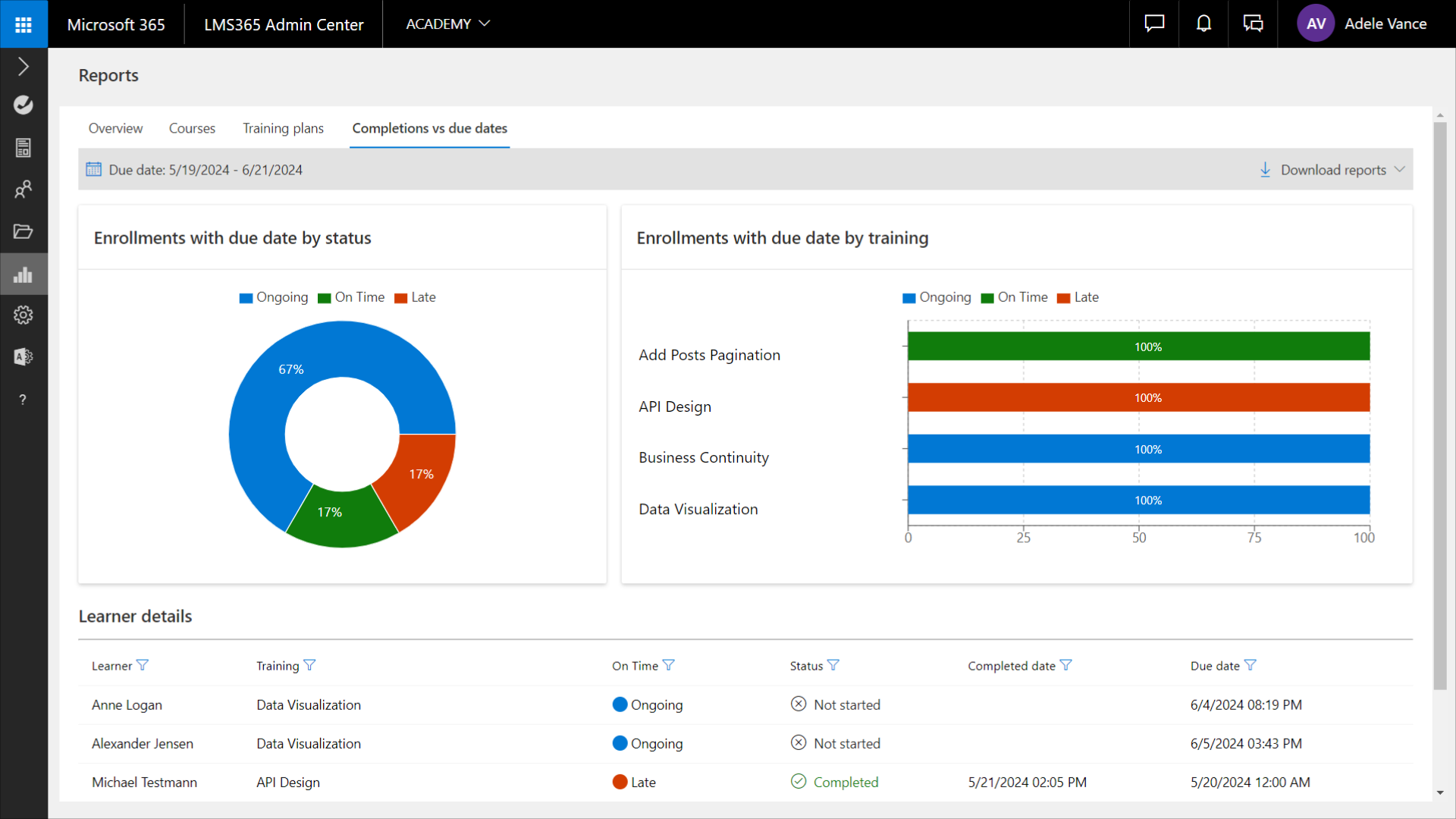Image resolution: width=1456 pixels, height=819 pixels.
Task: Open the users sidebar icon
Action: pos(24,189)
